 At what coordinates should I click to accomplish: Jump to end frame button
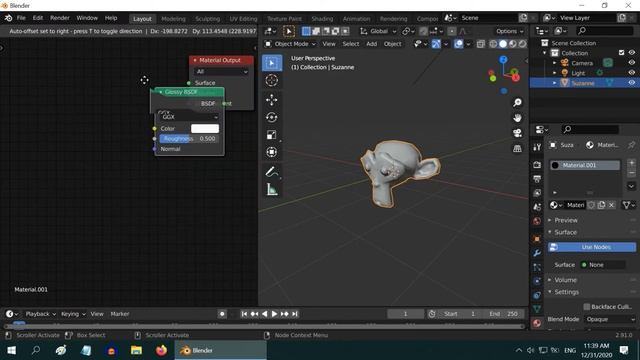295,314
